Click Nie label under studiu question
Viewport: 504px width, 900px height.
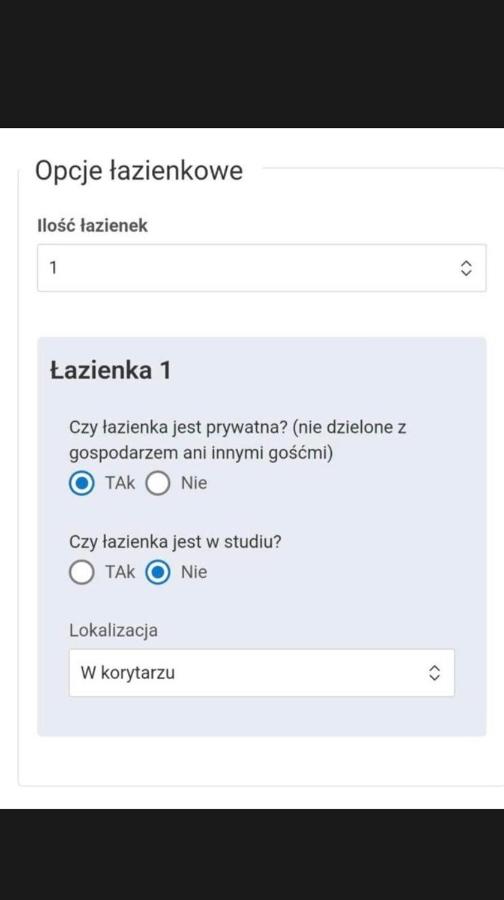point(194,572)
